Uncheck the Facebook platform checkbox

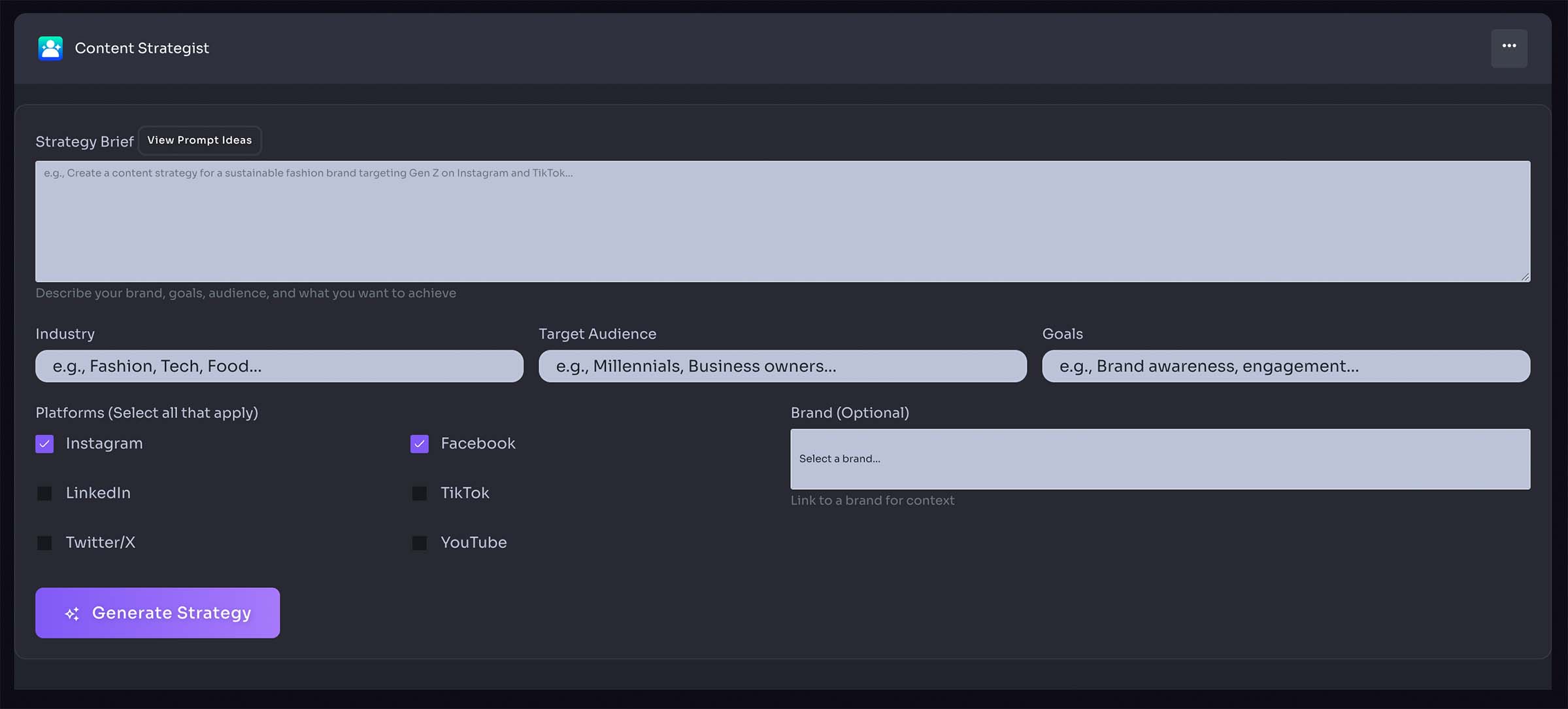[x=420, y=444]
